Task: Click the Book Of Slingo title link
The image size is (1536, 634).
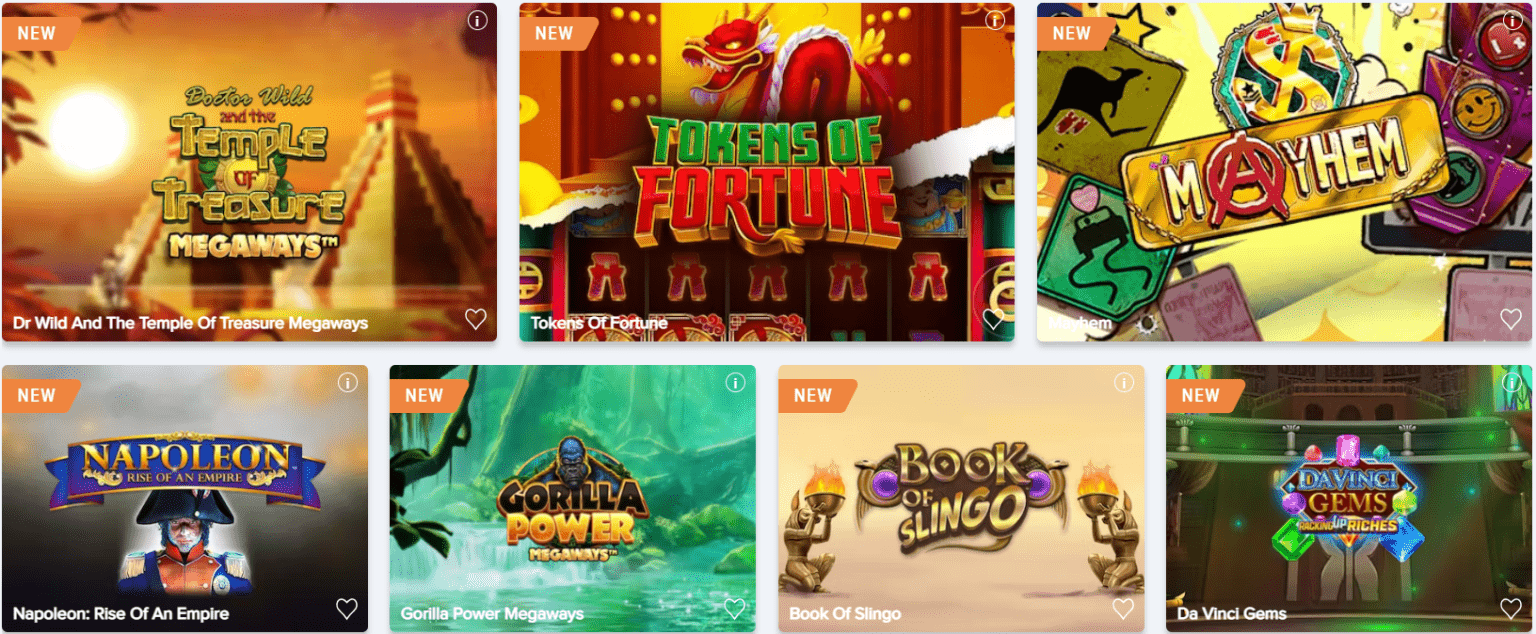Action: 845,614
